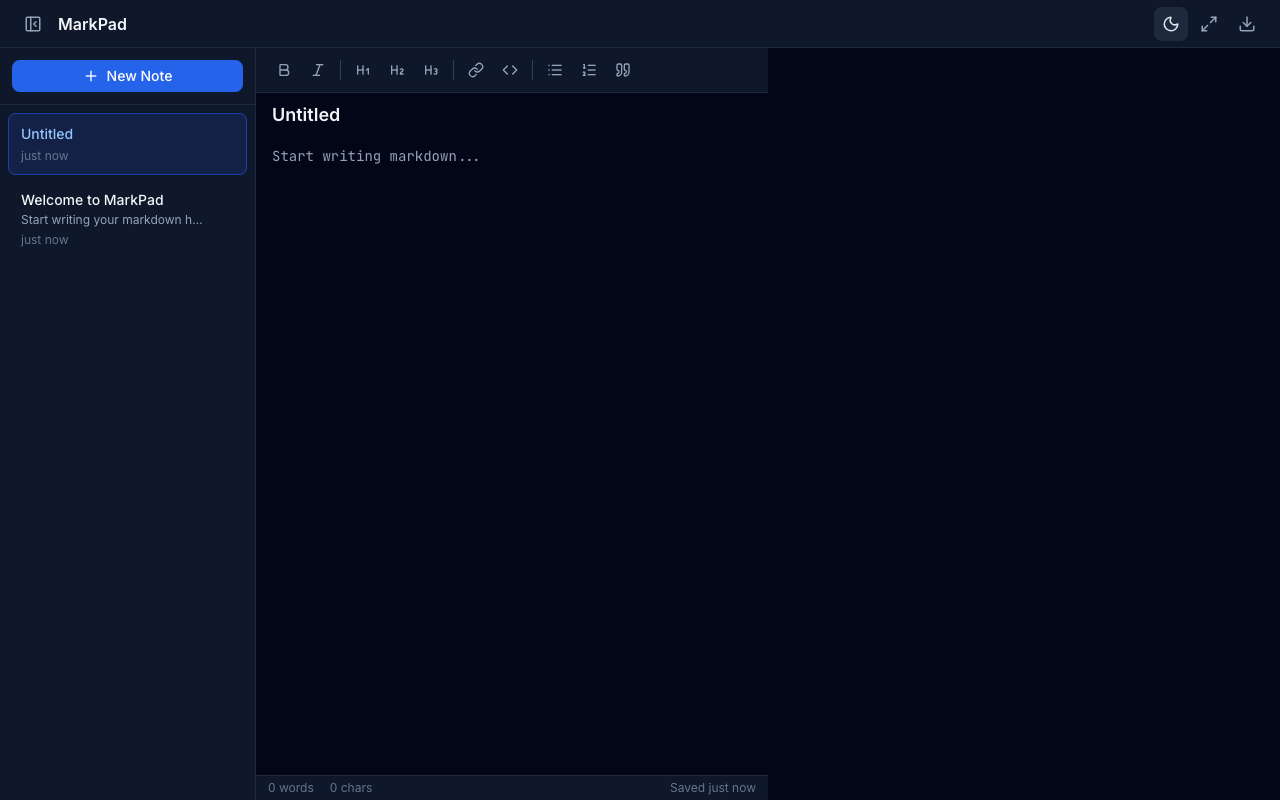Toggle dark mode with the moon button
1280x800 pixels.
[1170, 23]
